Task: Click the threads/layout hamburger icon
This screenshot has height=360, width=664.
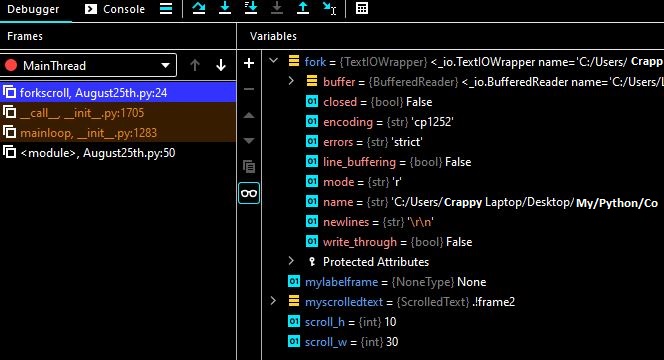Action: pos(166,9)
